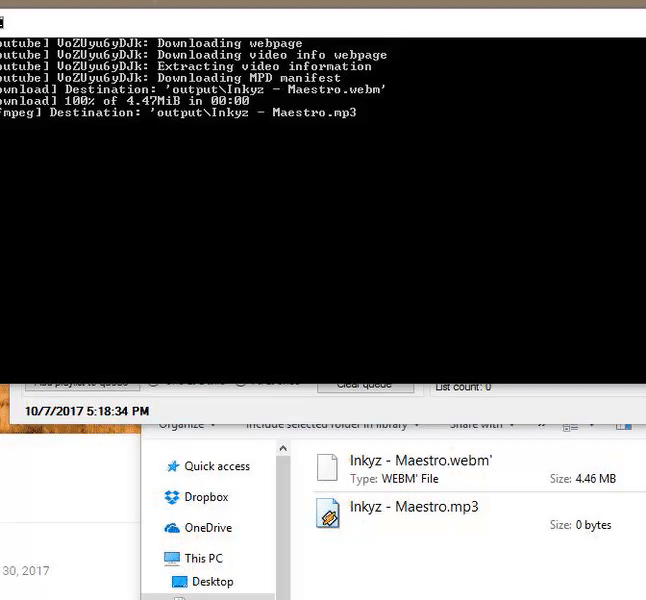The width and height of the screenshot is (646, 600).
Task: Open the Share with dropdown
Action: tap(482, 425)
